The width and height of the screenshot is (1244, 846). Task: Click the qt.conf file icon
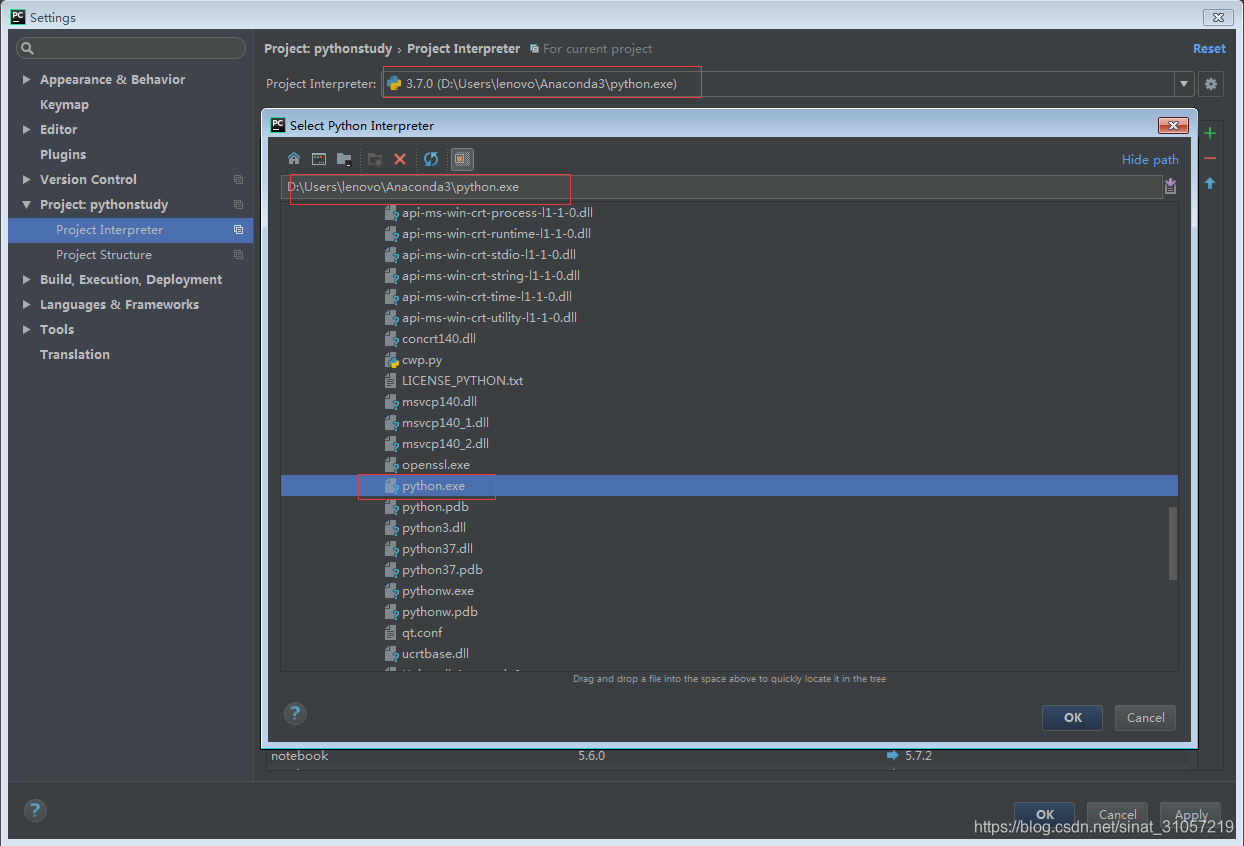(x=392, y=632)
